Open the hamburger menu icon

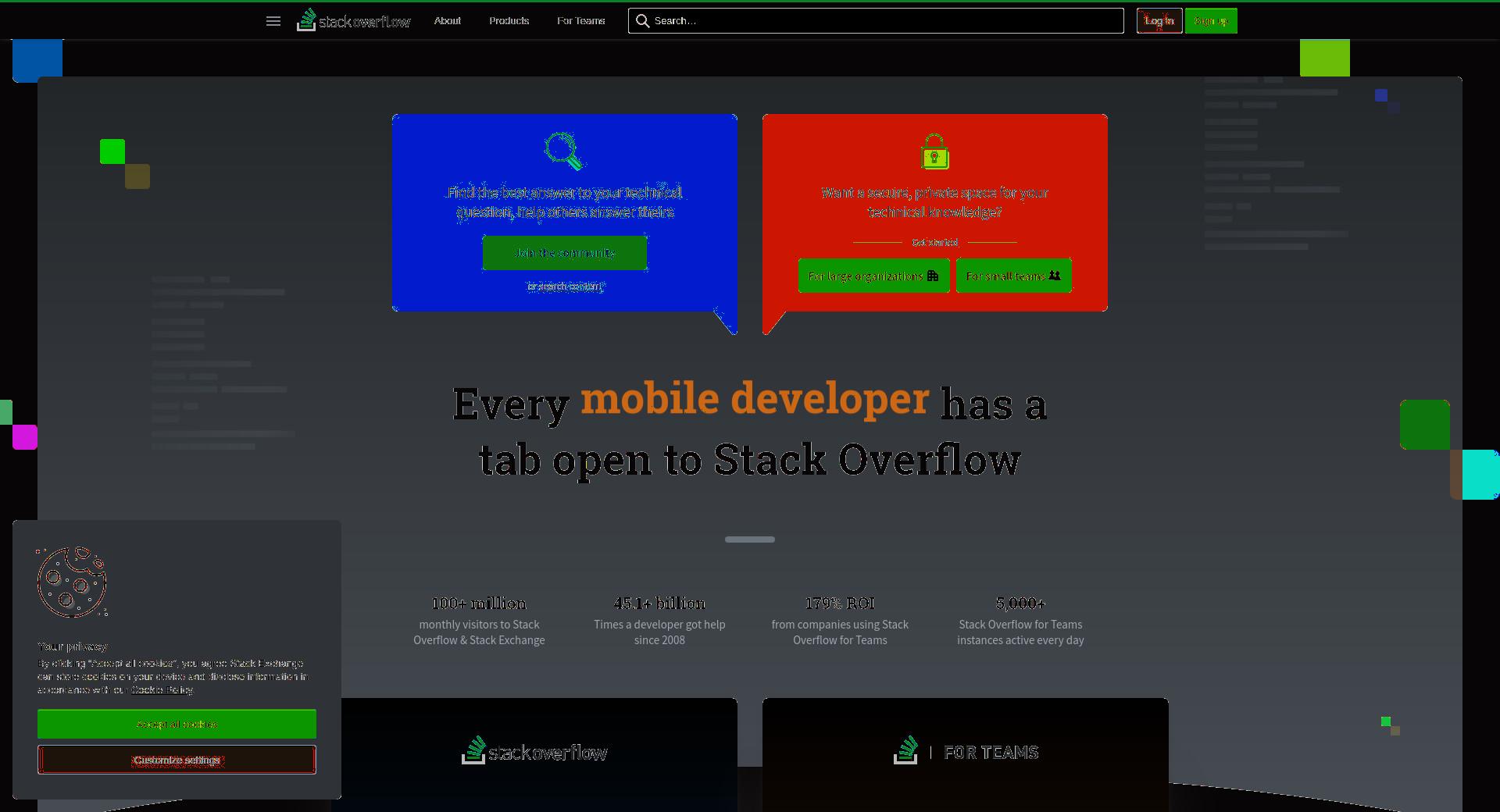point(273,21)
